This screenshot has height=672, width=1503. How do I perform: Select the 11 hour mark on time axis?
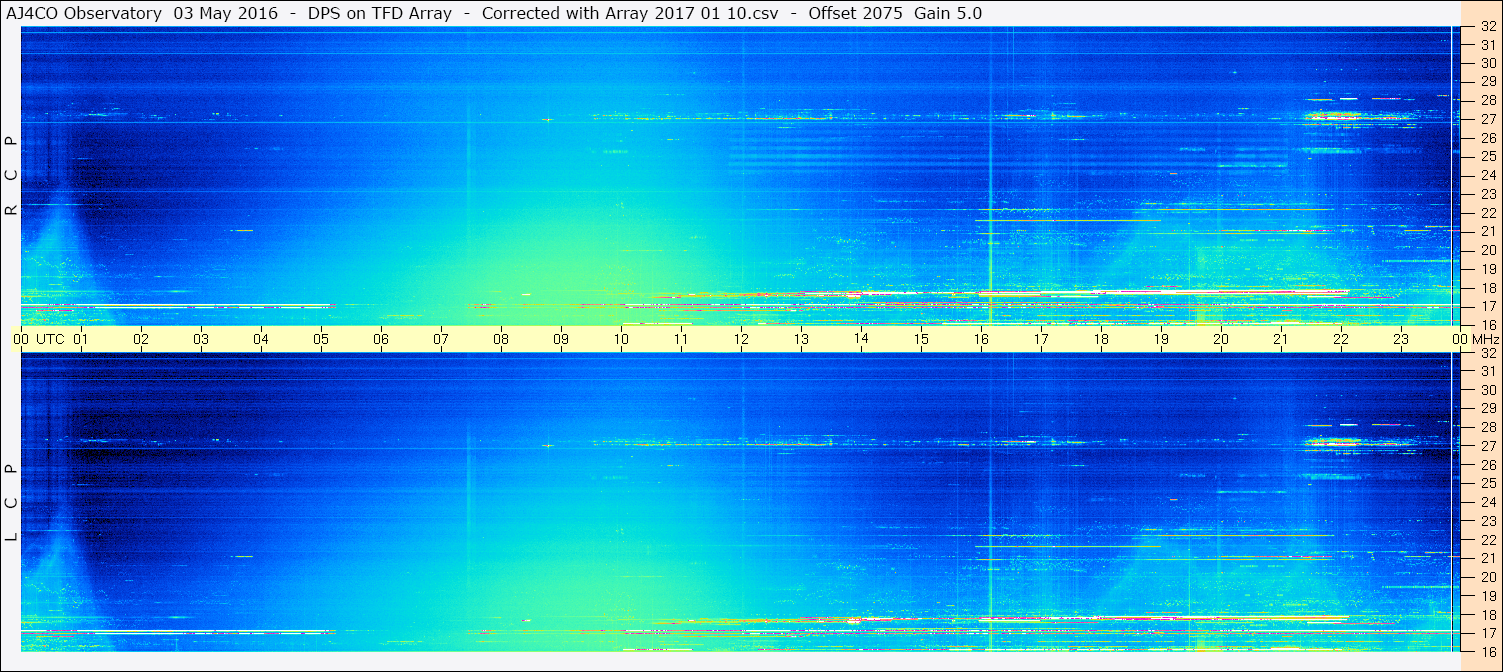681,339
